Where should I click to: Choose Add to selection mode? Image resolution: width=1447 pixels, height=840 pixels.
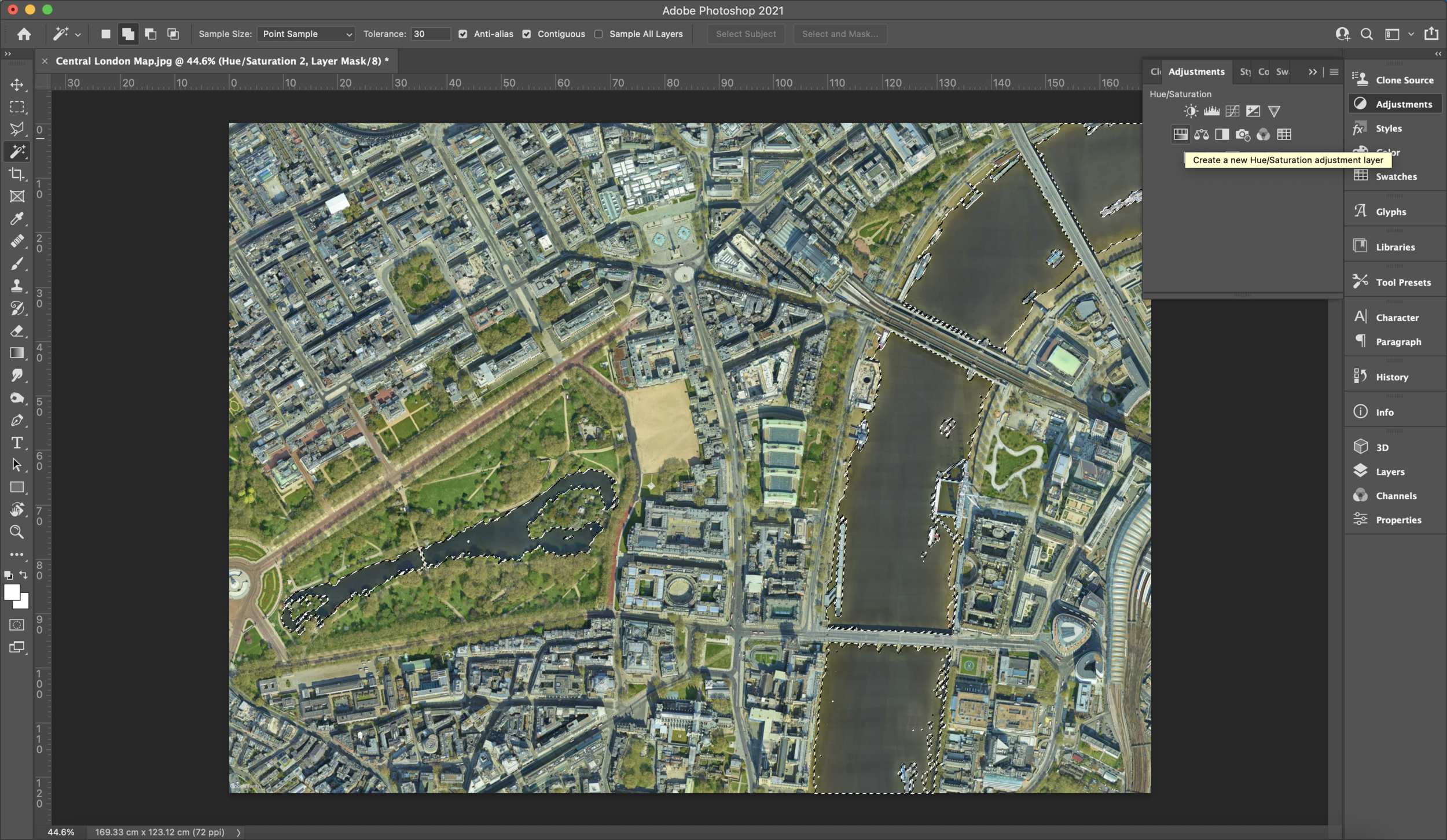(128, 34)
